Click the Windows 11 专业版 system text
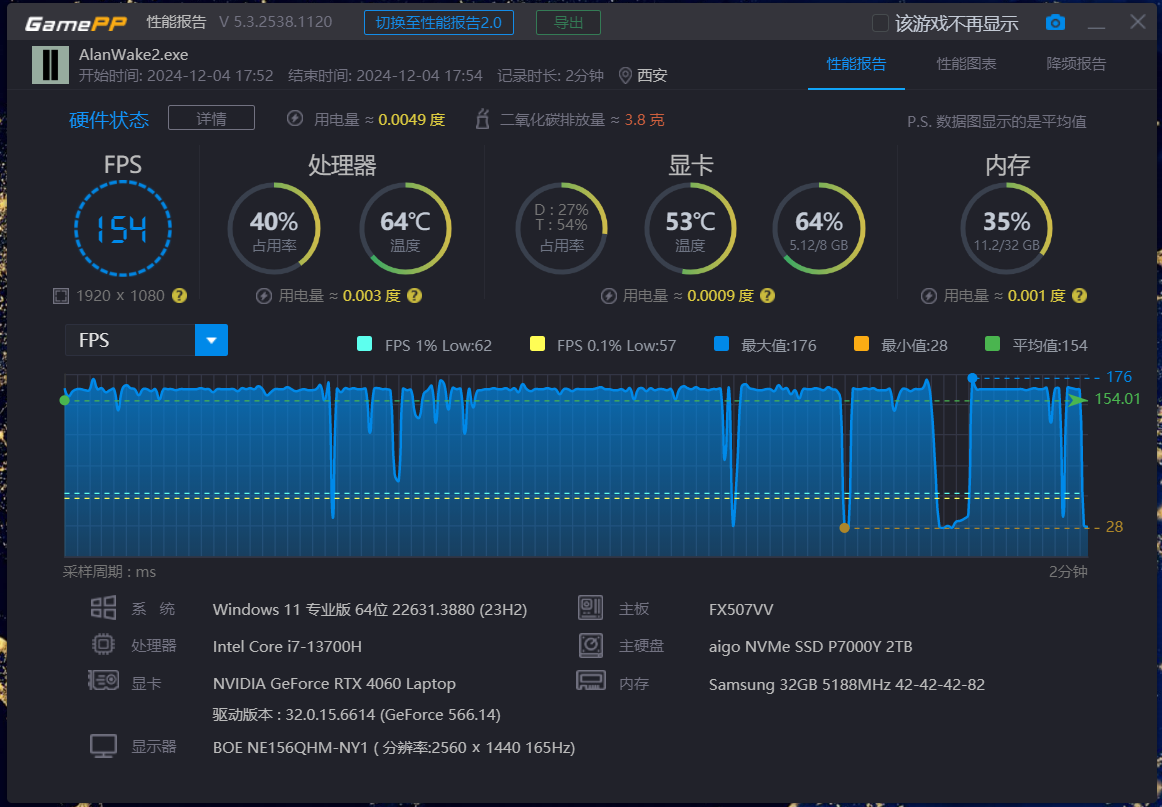This screenshot has height=807, width=1162. click(x=370, y=609)
